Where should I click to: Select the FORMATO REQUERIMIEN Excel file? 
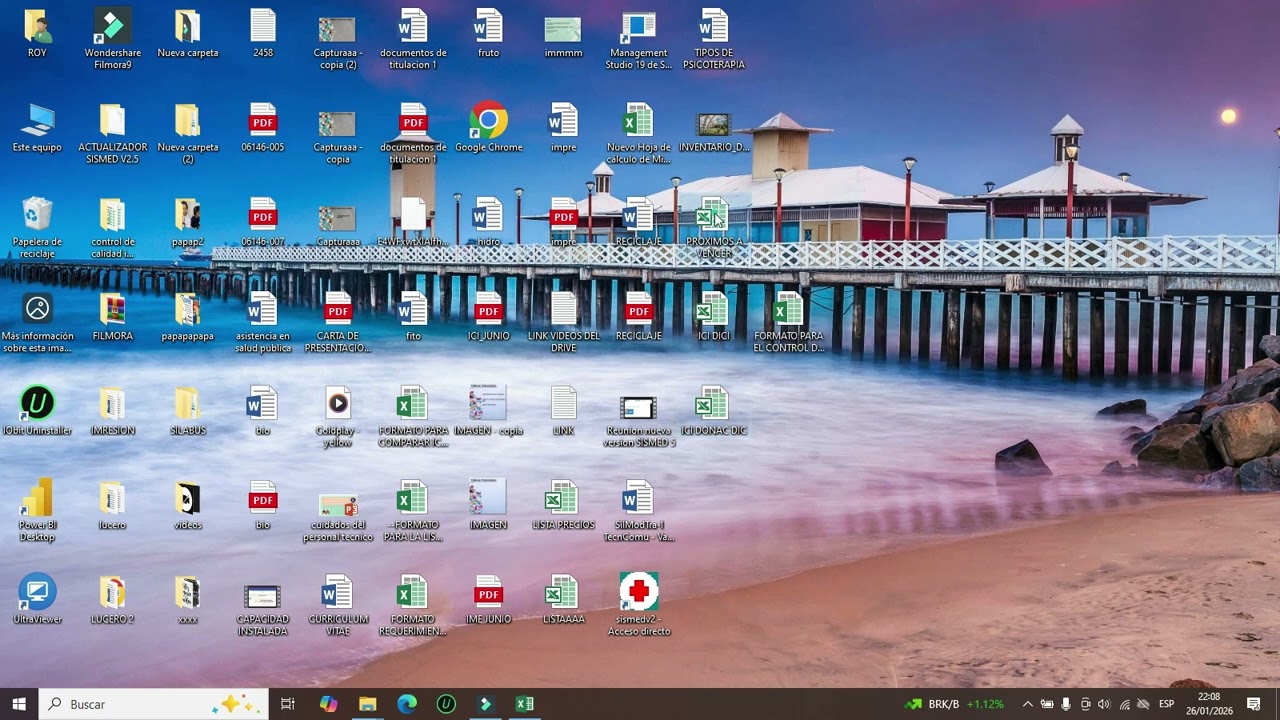tap(413, 605)
